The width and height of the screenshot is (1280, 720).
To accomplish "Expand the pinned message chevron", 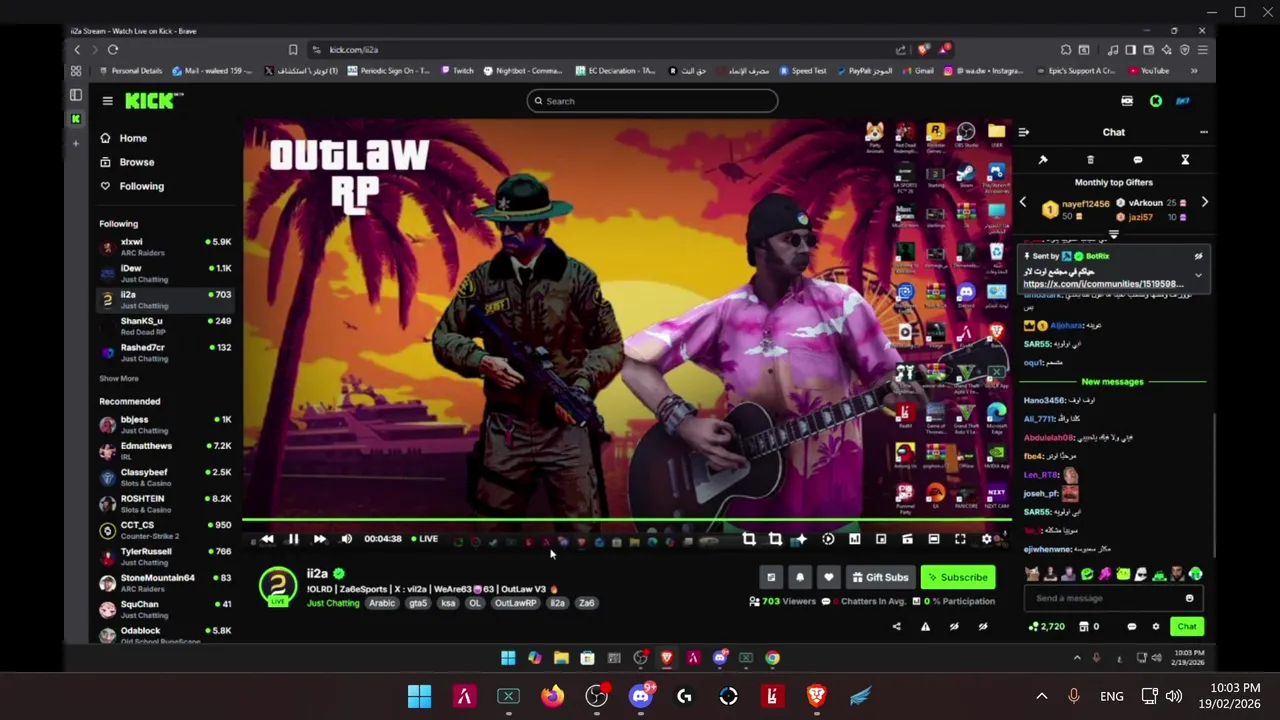I will 1198,275.
